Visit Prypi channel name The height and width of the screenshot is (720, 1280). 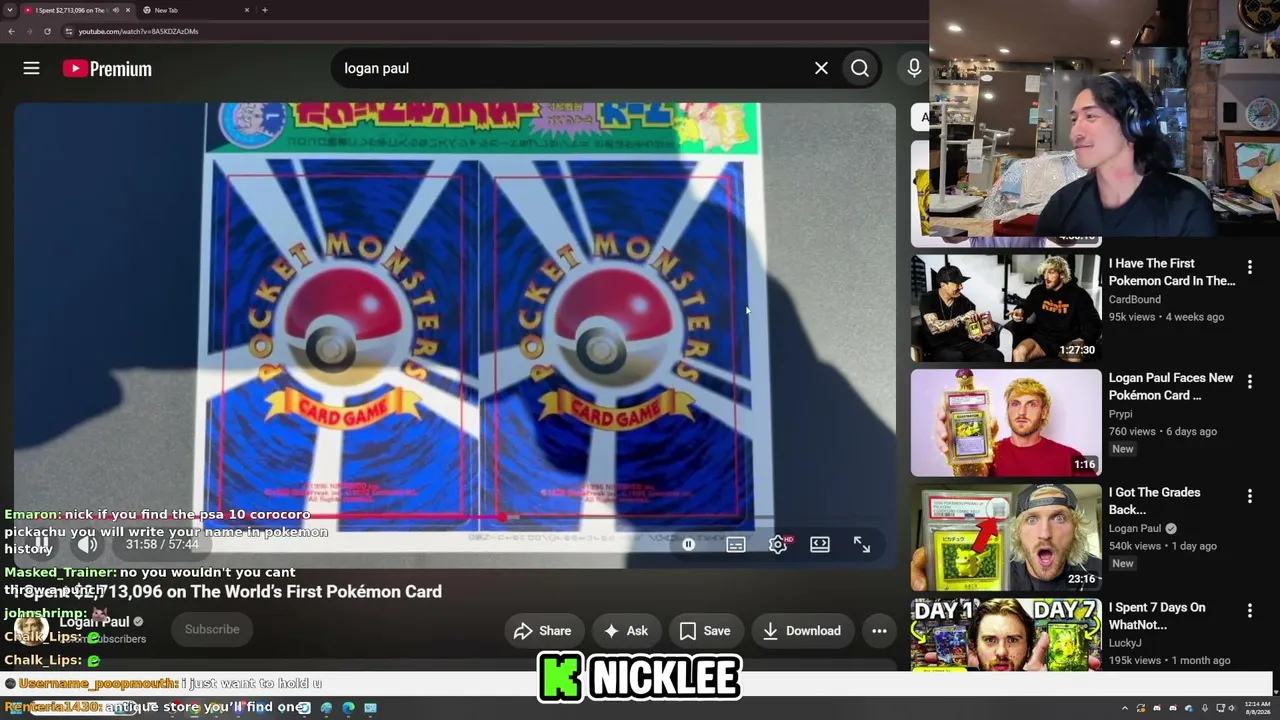click(1121, 414)
